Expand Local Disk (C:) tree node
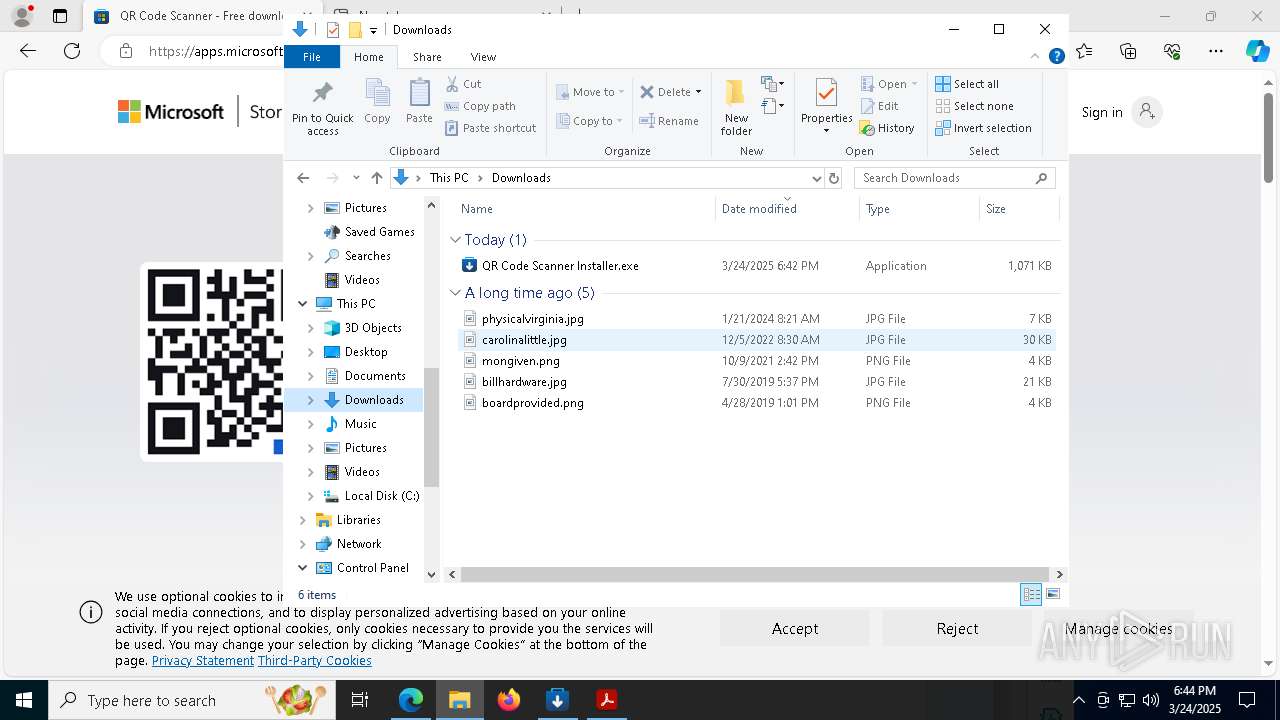 tap(311, 496)
